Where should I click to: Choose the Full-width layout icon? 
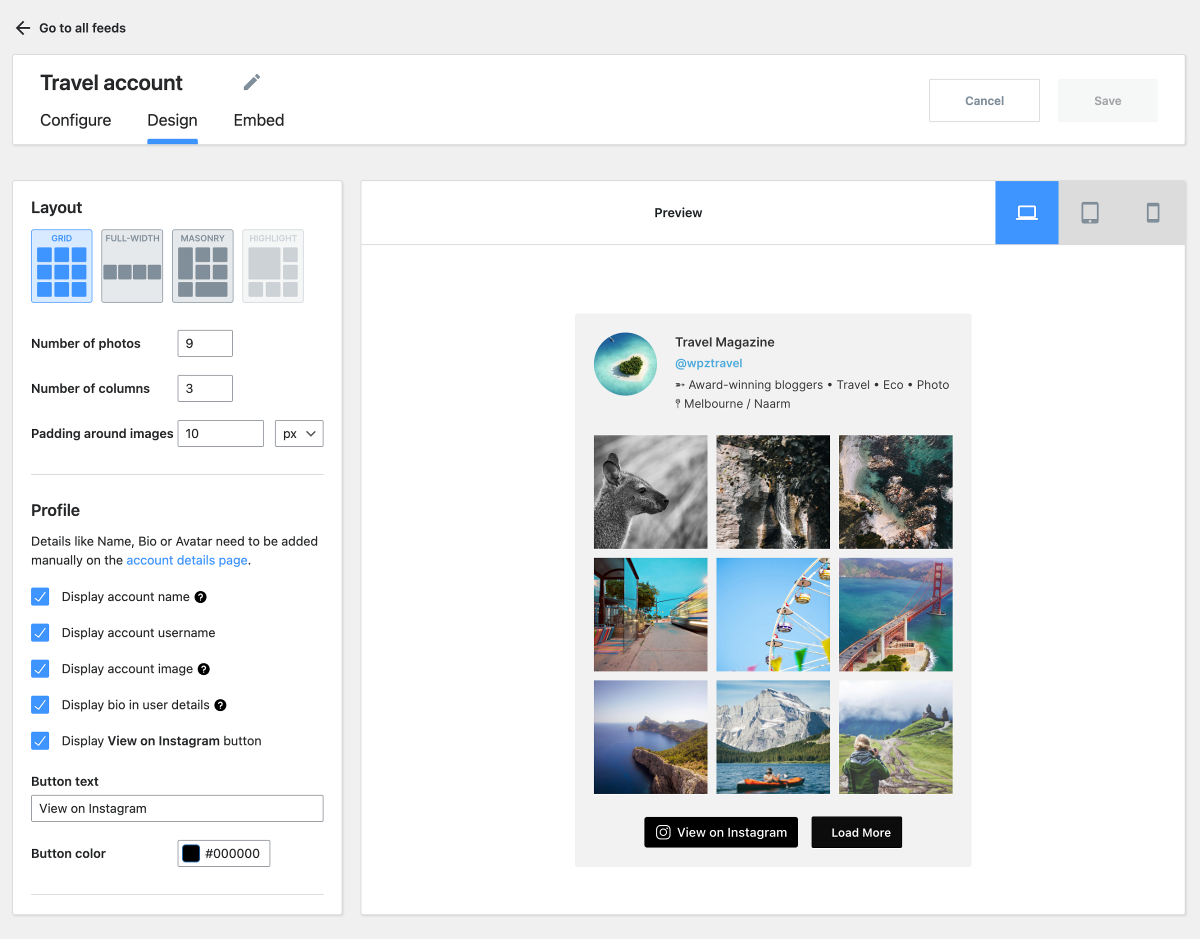132,266
